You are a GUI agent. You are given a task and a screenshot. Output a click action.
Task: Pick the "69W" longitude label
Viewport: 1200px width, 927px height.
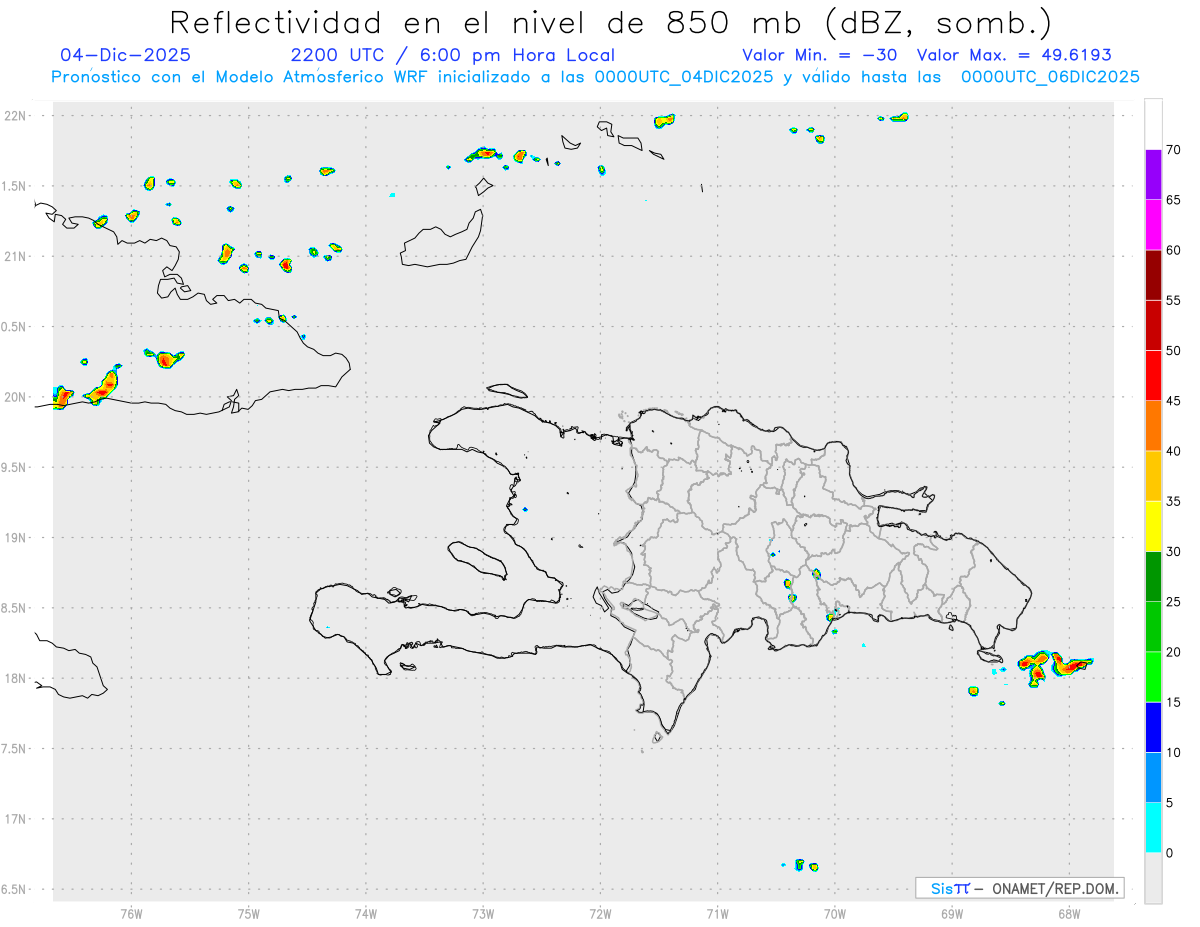coord(952,913)
